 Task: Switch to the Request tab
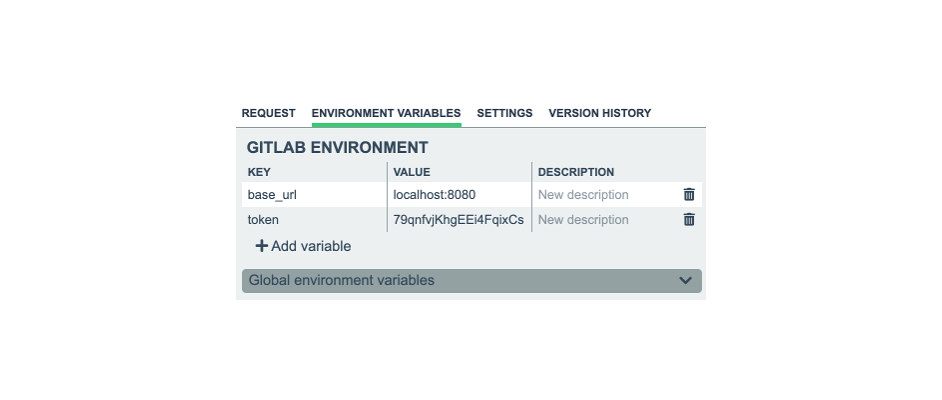pos(269,114)
